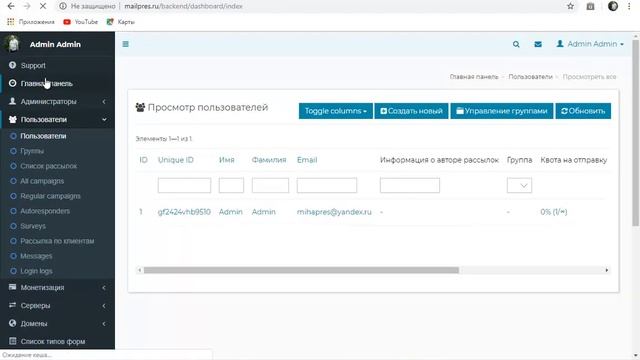The width and height of the screenshot is (640, 360).
Task: Open the Toggle columns dropdown
Action: point(336,111)
